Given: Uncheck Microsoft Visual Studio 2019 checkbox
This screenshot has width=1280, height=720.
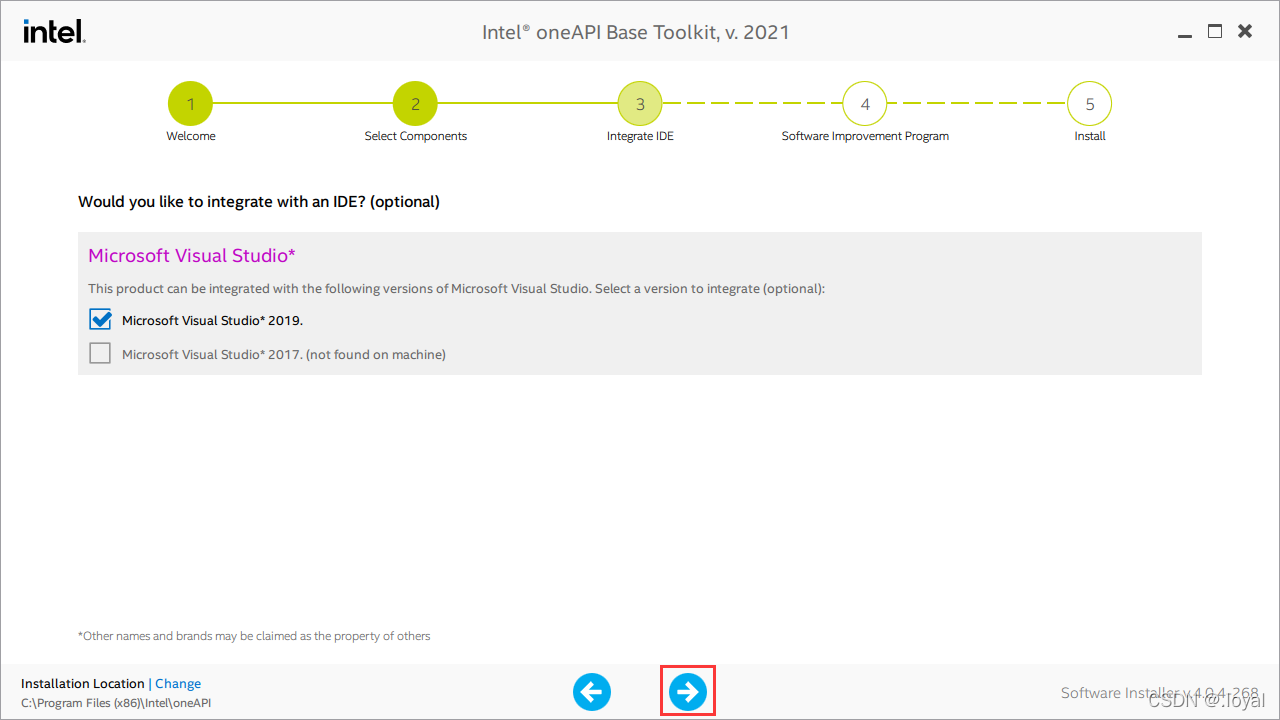Looking at the screenshot, I should 100,320.
